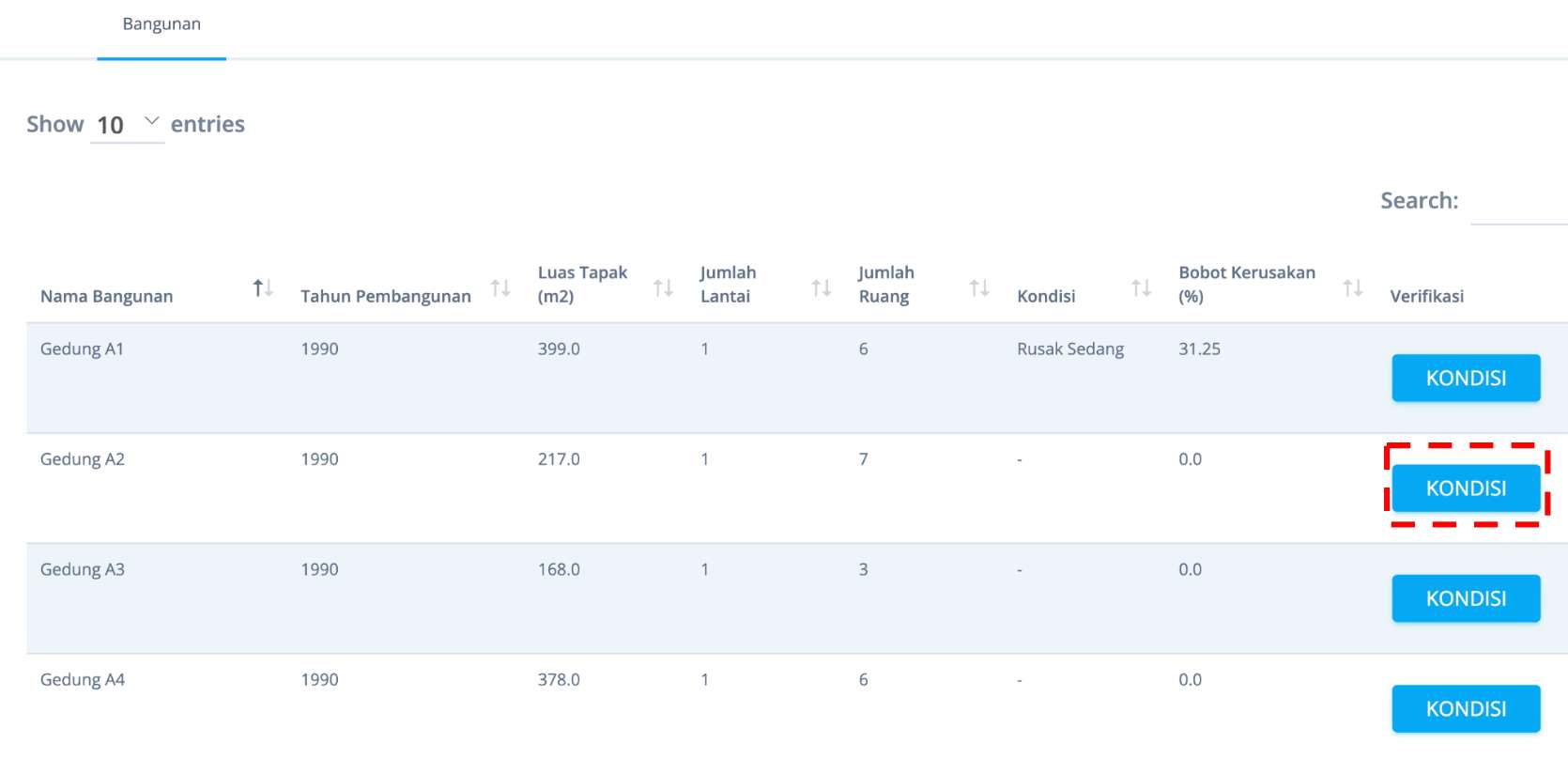Click the Jumlah Lantai column header
The width and height of the screenshot is (1568, 759).
point(728,284)
